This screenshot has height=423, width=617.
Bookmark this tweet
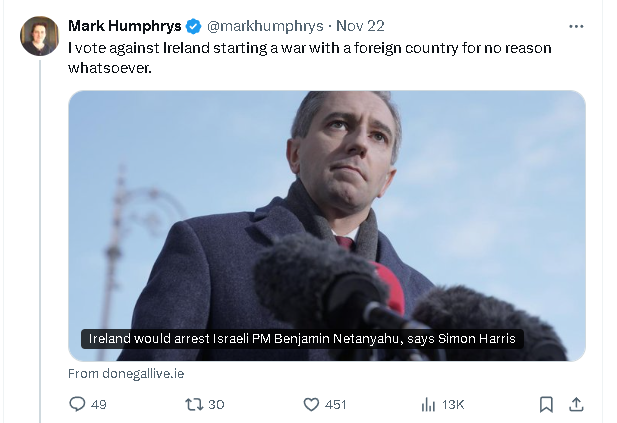546,404
